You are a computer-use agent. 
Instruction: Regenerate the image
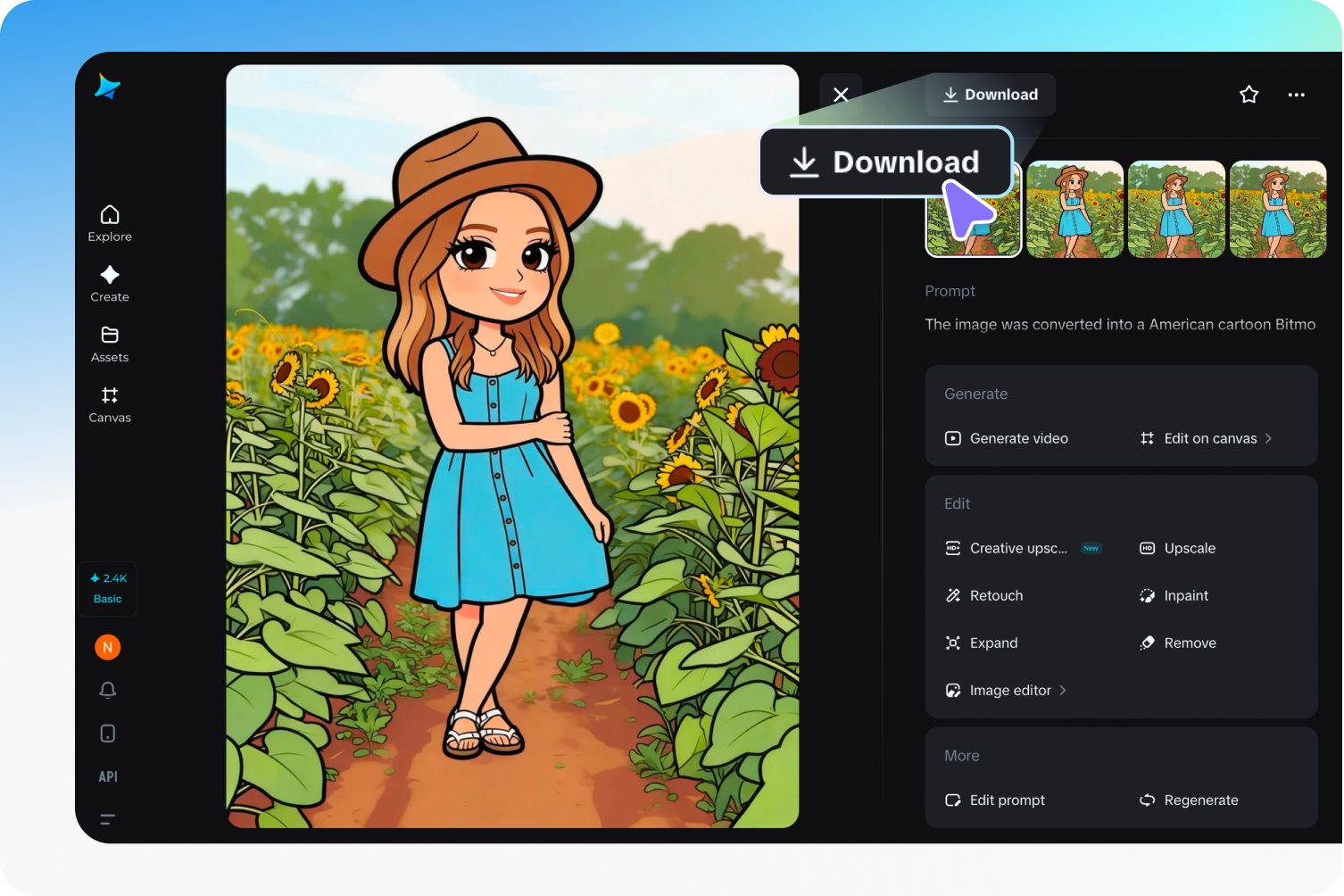pyautogui.click(x=1200, y=800)
